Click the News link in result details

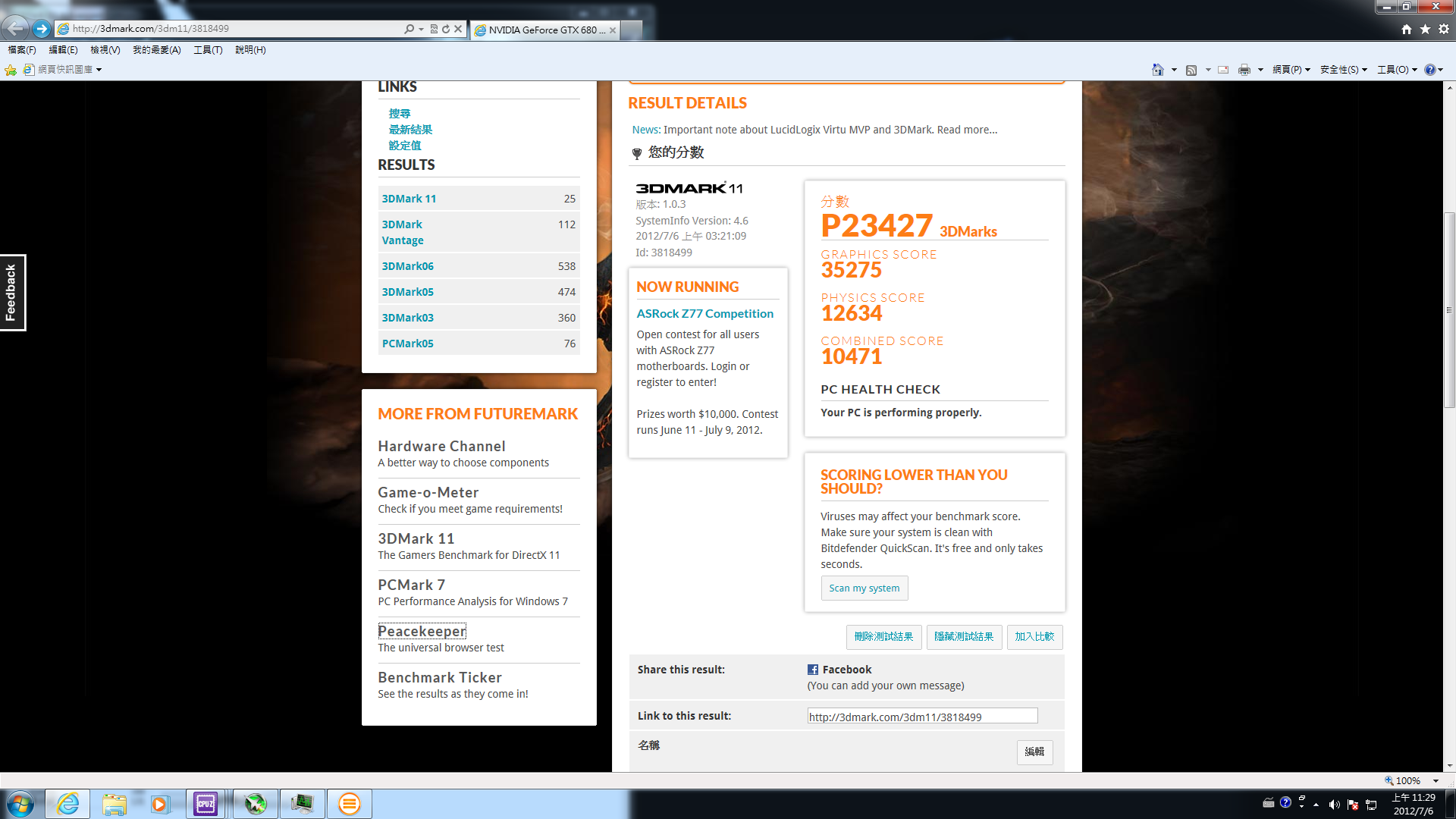[646, 130]
